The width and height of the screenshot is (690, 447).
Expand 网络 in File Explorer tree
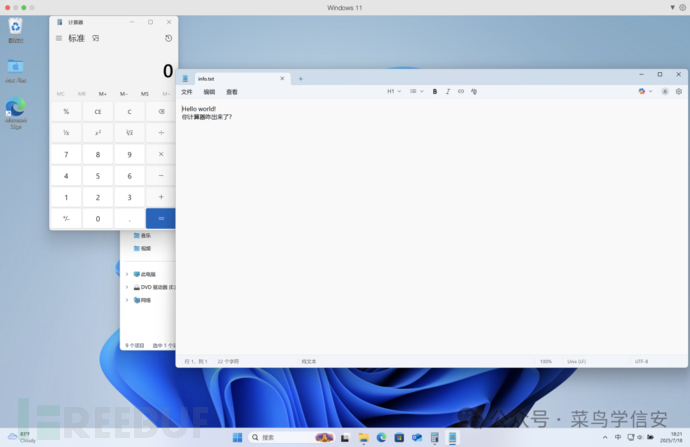127,300
